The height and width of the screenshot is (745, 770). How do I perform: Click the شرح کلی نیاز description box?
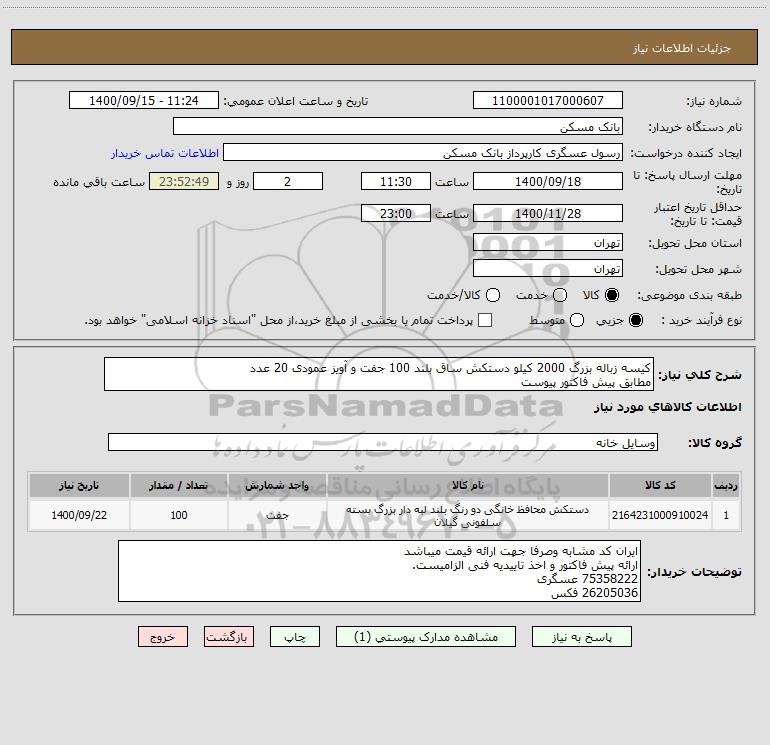tap(379, 374)
